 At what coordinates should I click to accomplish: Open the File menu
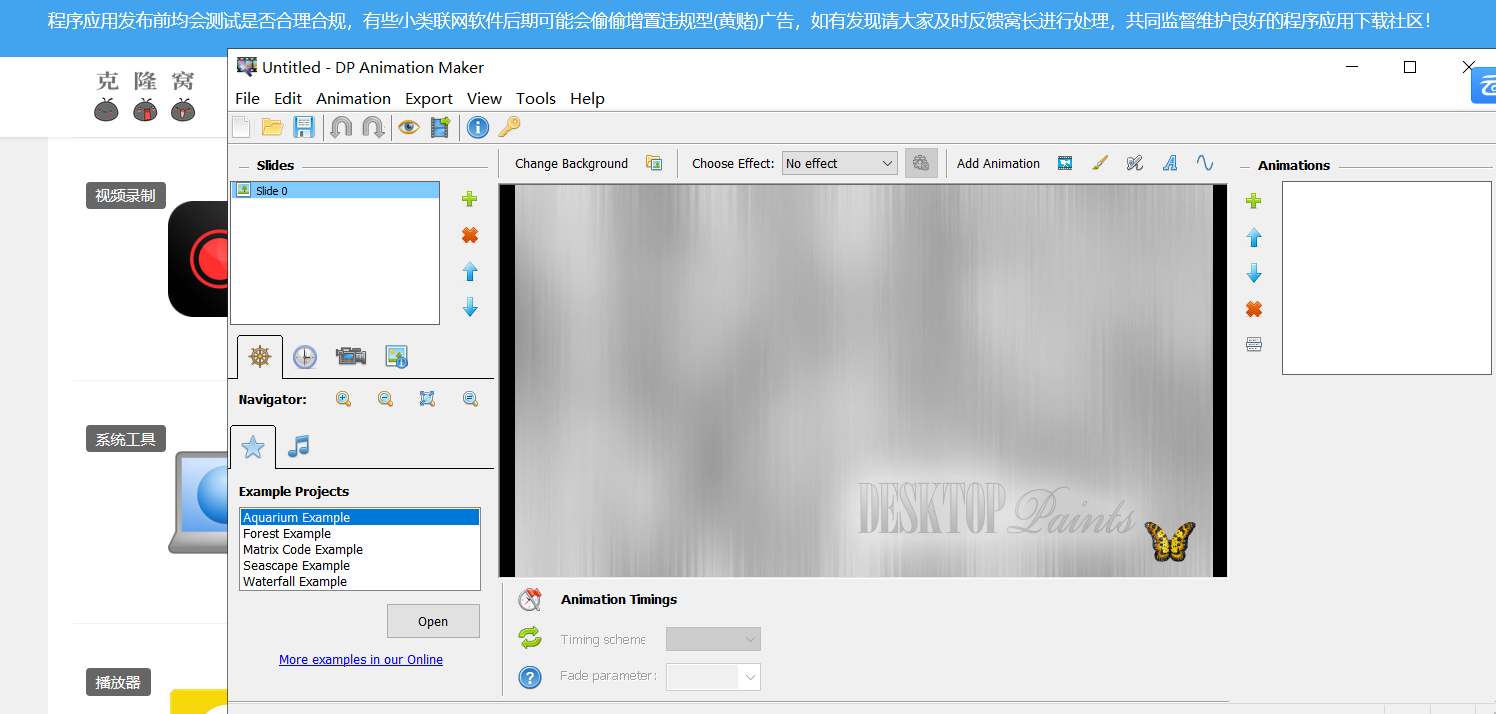pos(247,98)
